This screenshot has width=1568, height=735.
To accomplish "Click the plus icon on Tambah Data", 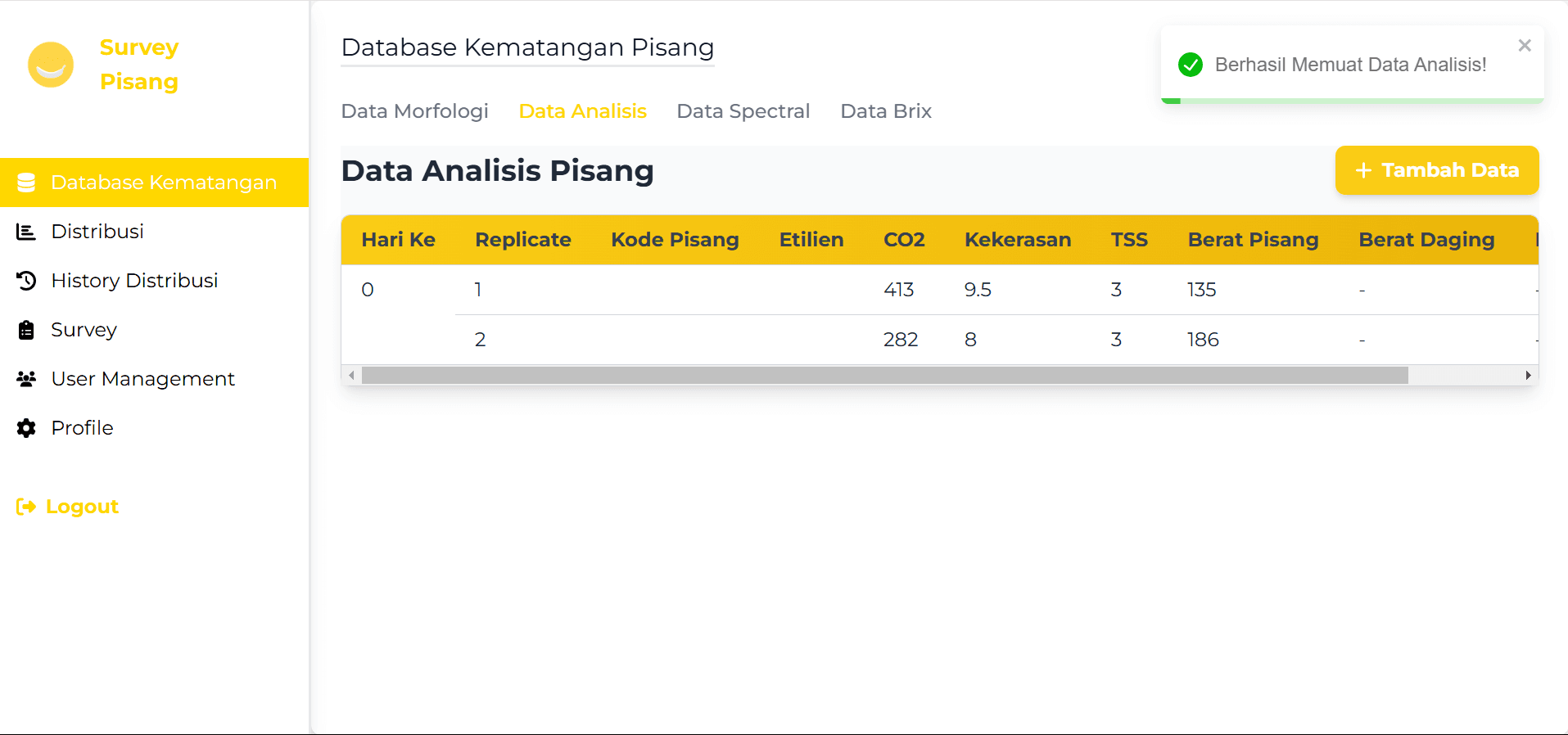I will (x=1363, y=170).
